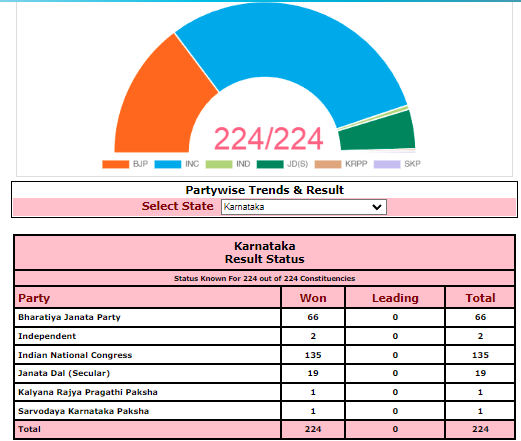Click the 'Select State' label
The image size is (521, 441).
click(178, 206)
